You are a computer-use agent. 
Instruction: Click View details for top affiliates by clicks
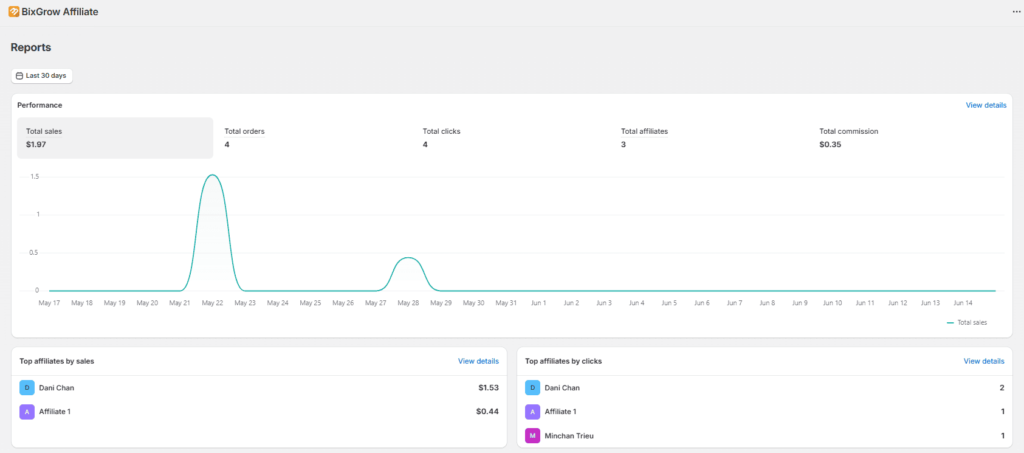(x=984, y=361)
